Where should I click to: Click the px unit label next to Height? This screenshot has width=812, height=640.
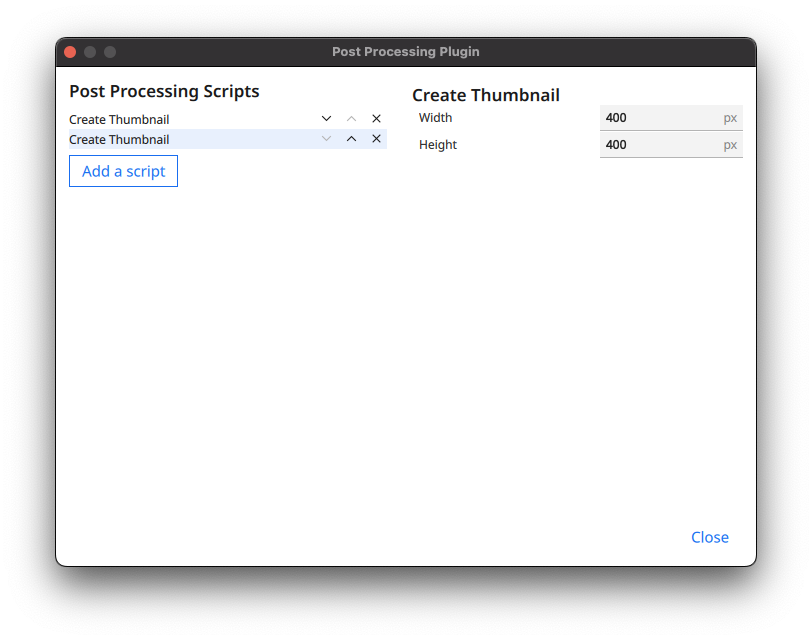point(731,145)
